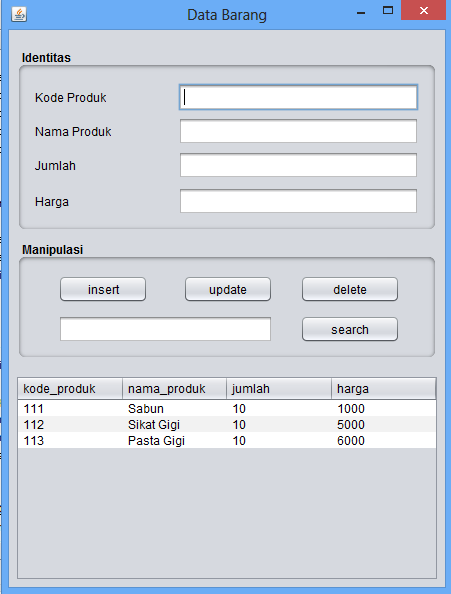Select the cell with code 111

[x=70, y=408]
